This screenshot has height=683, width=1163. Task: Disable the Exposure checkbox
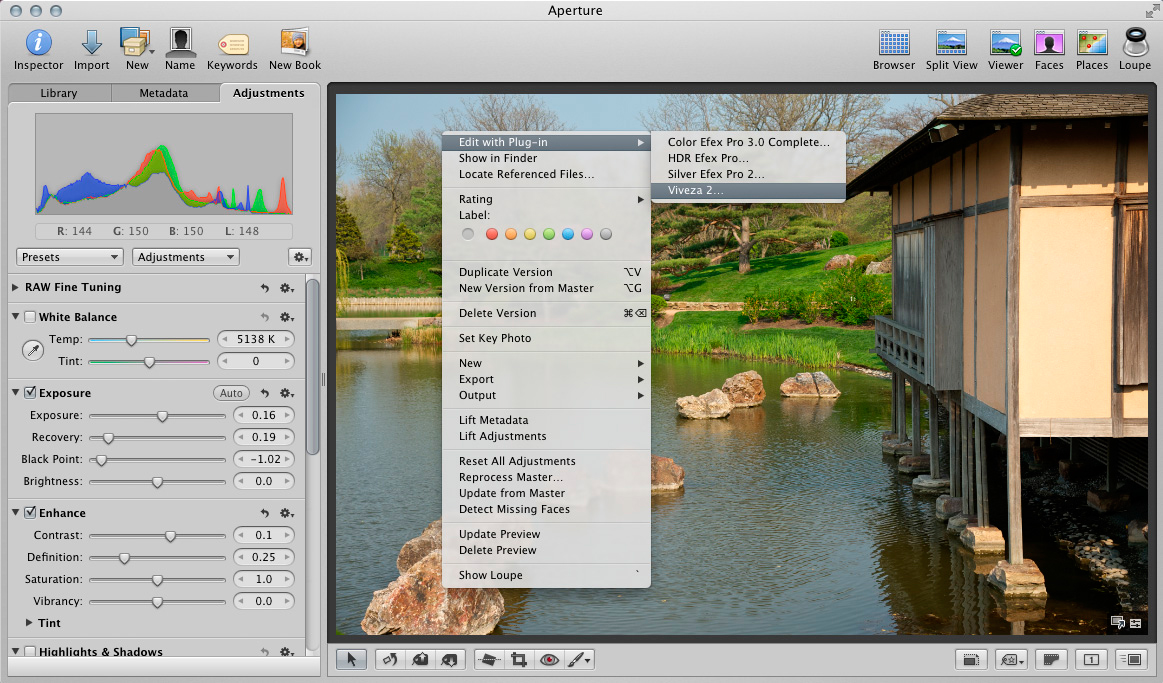point(30,393)
